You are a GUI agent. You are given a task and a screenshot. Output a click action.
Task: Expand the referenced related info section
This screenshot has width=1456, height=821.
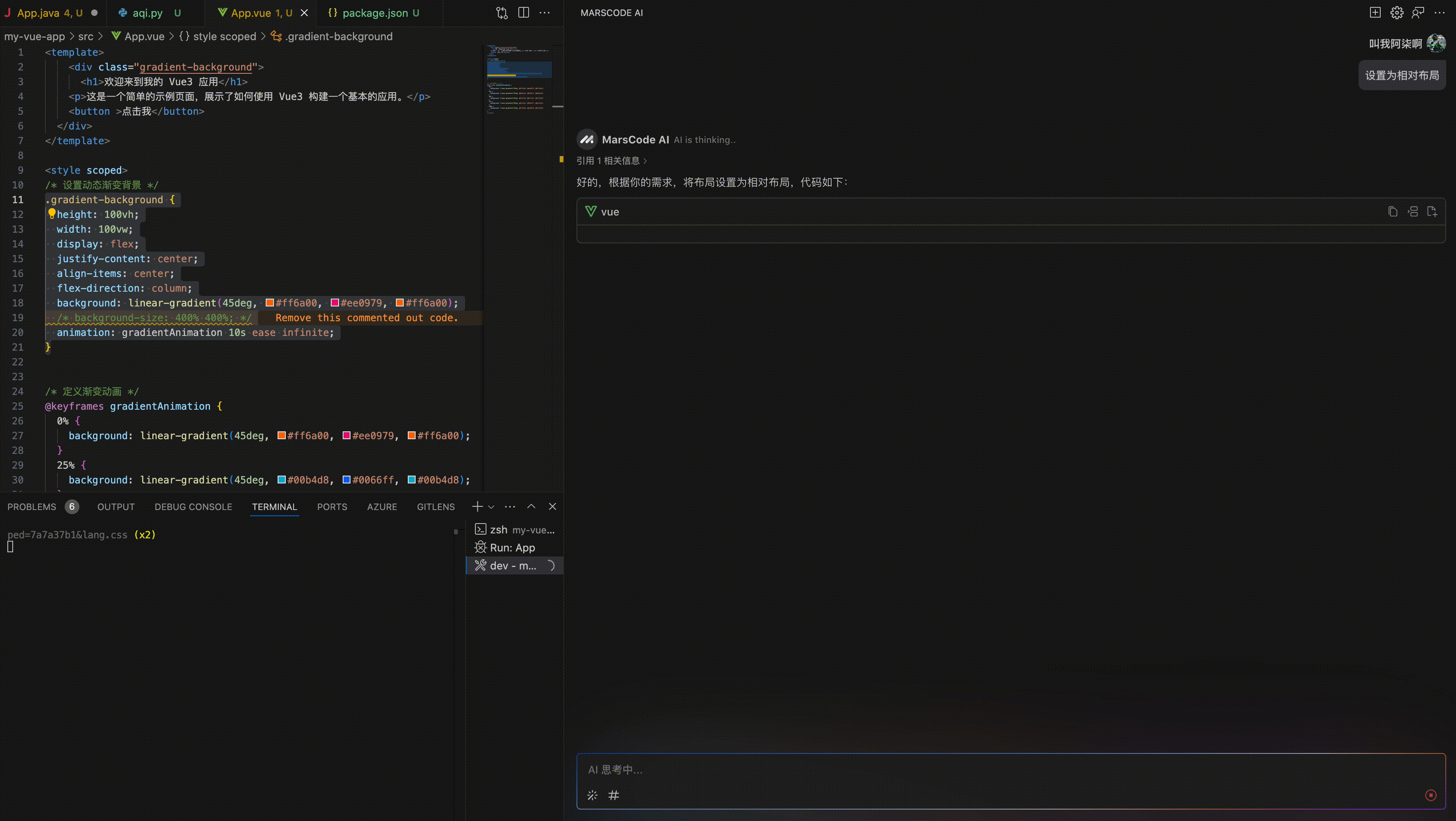tap(612, 161)
